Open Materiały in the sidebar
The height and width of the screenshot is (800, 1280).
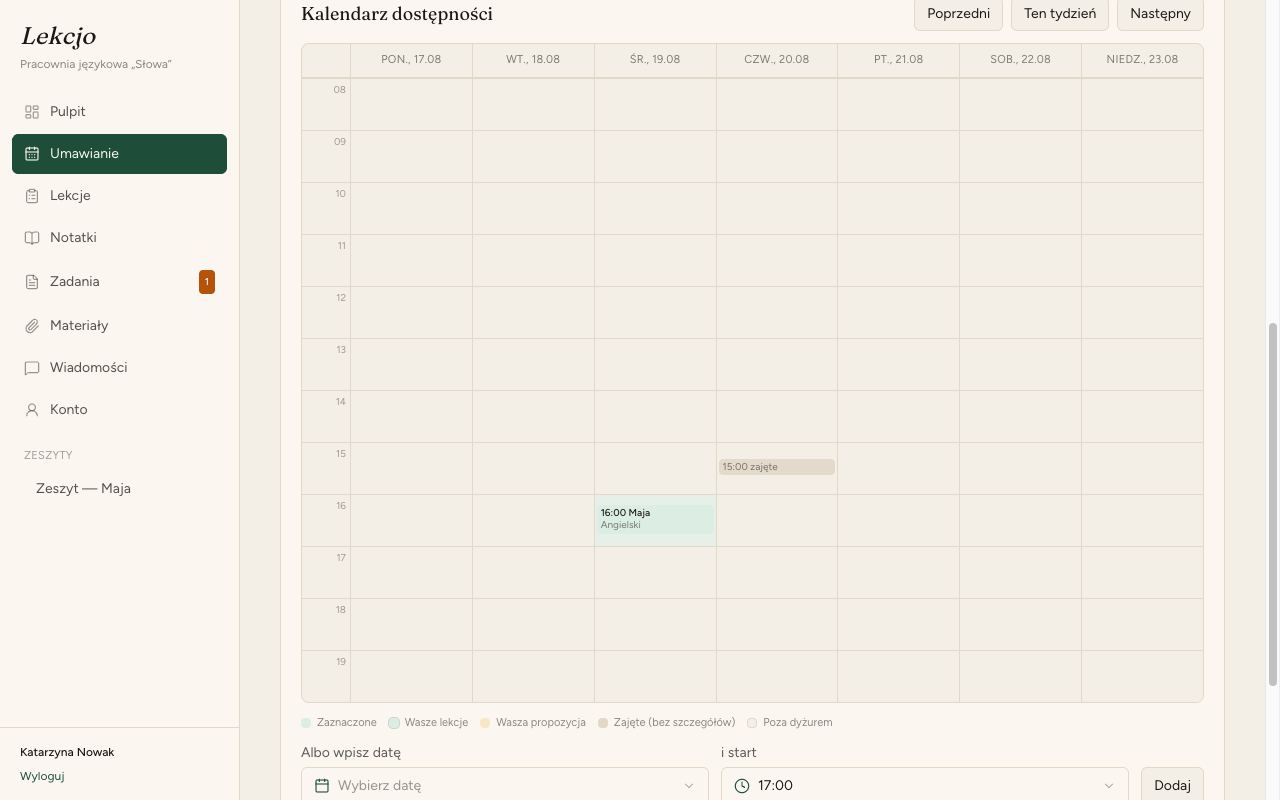point(120,326)
